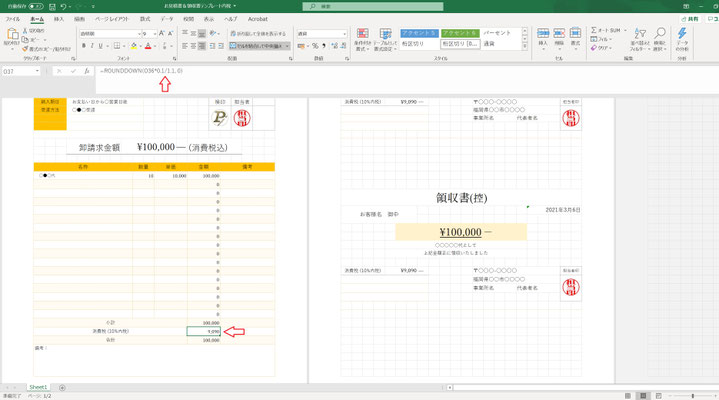Click the Cut scissors icon
The image size is (719, 400).
pyautogui.click(x=26, y=30)
